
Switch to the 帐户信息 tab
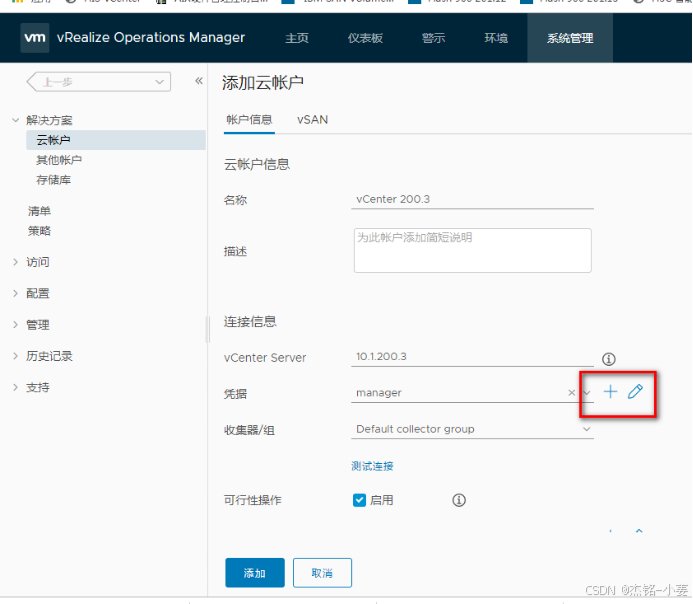point(249,120)
